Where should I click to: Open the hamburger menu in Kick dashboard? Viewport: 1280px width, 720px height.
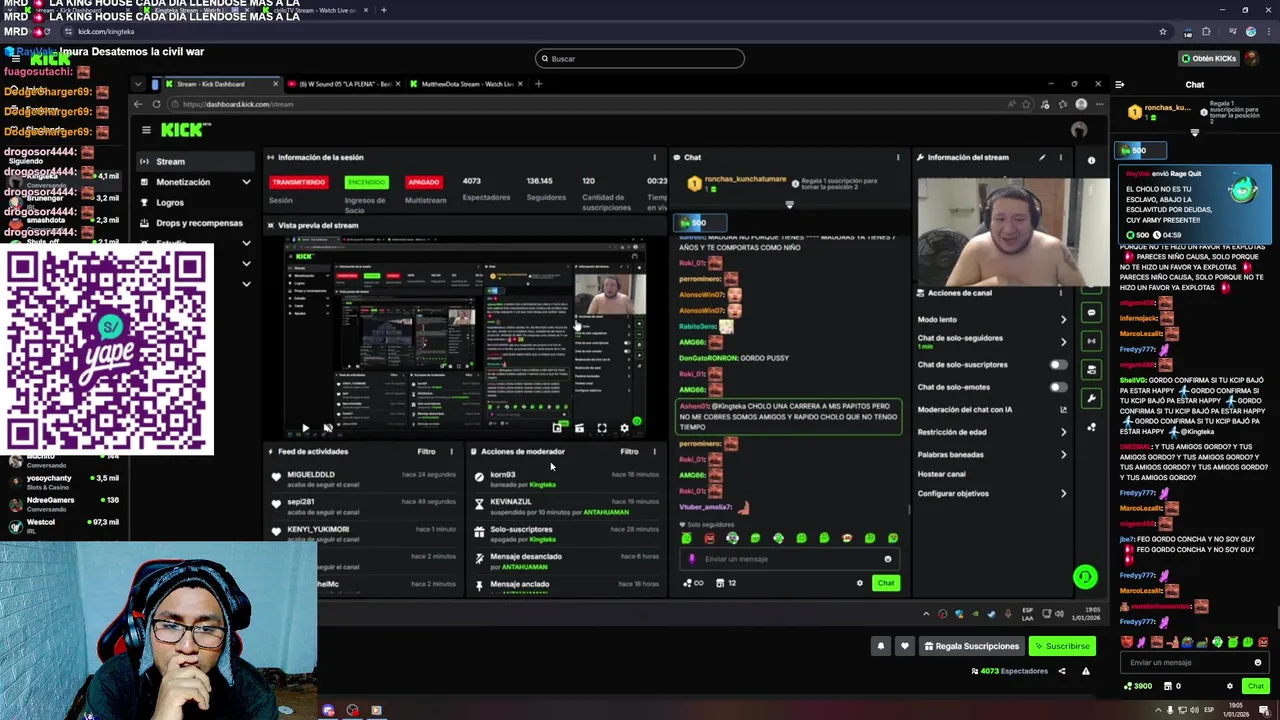[146, 130]
